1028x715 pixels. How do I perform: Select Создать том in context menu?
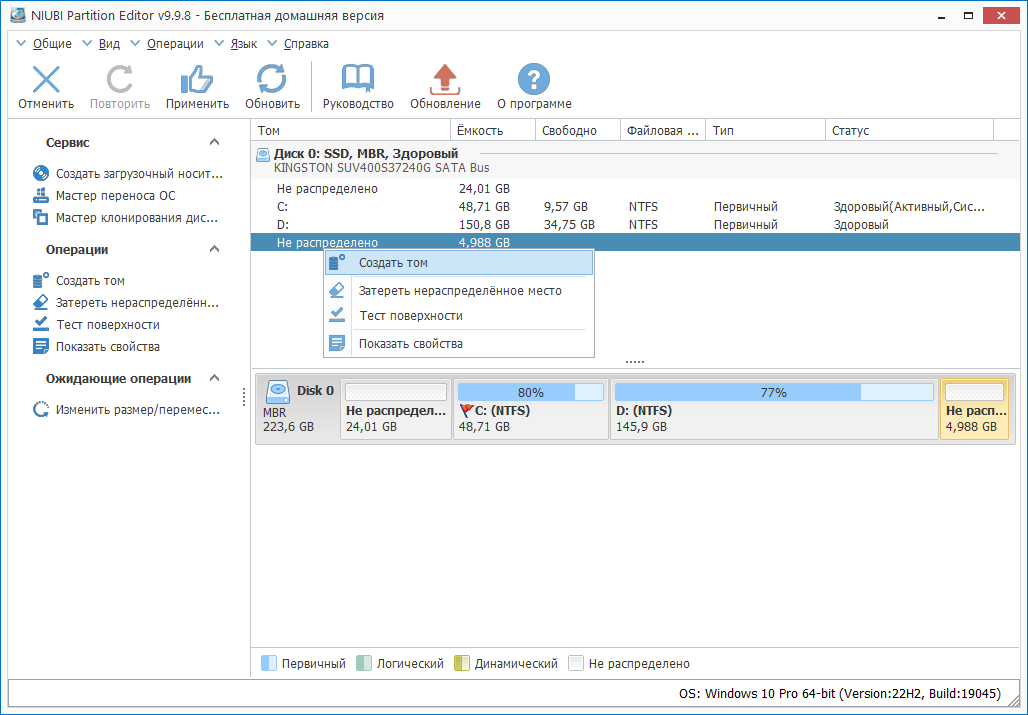pyautogui.click(x=393, y=263)
